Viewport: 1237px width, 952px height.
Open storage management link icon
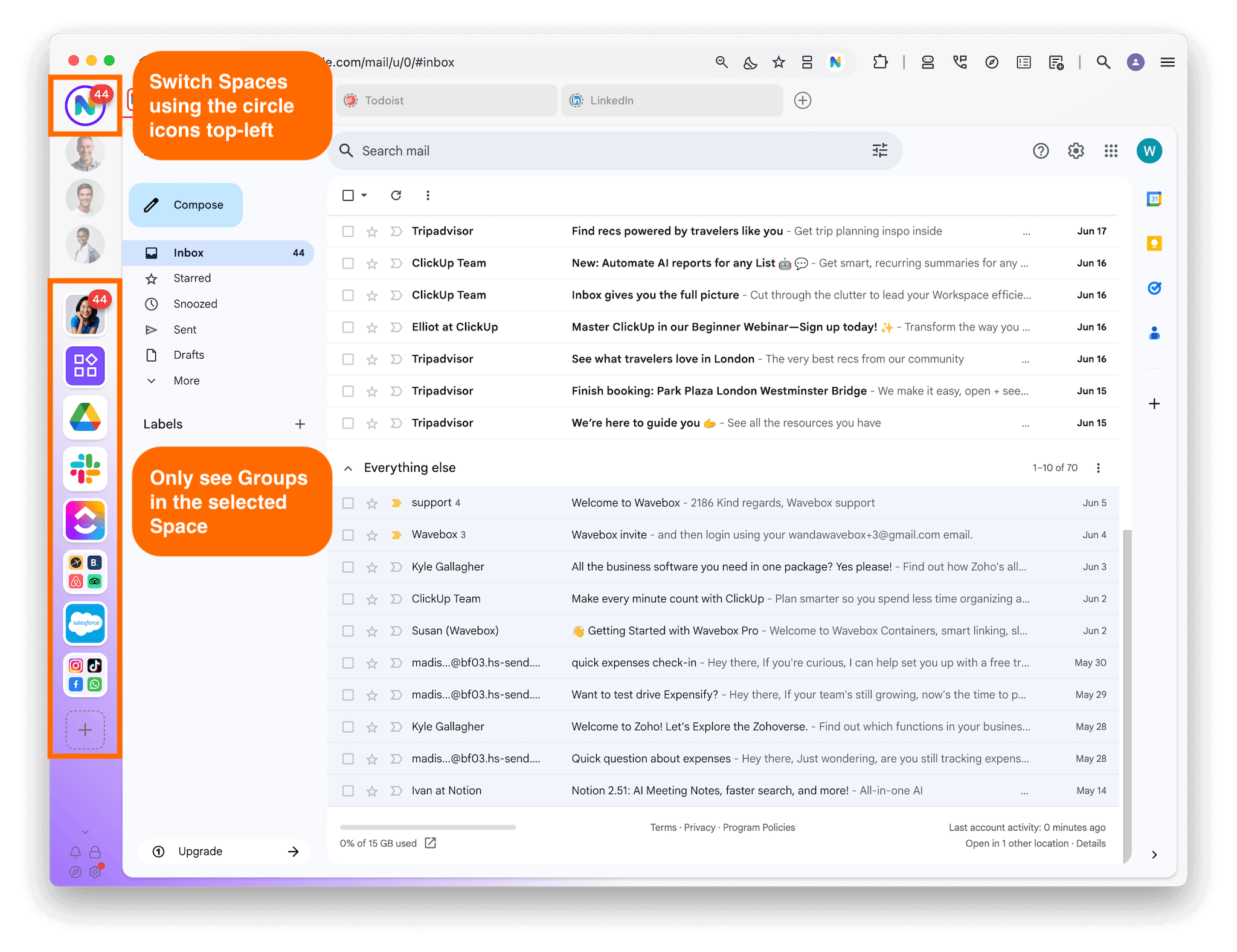point(431,843)
